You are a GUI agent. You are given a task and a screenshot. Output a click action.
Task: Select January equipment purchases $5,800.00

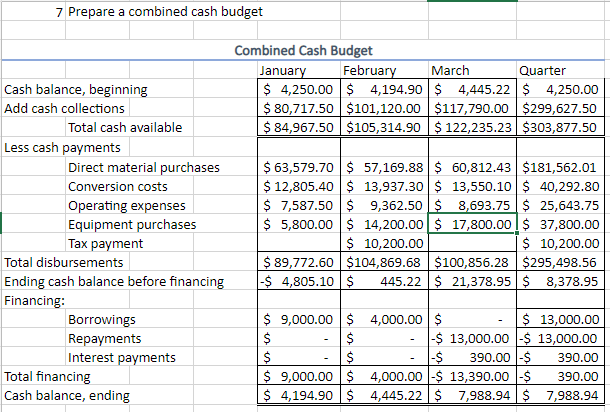299,225
